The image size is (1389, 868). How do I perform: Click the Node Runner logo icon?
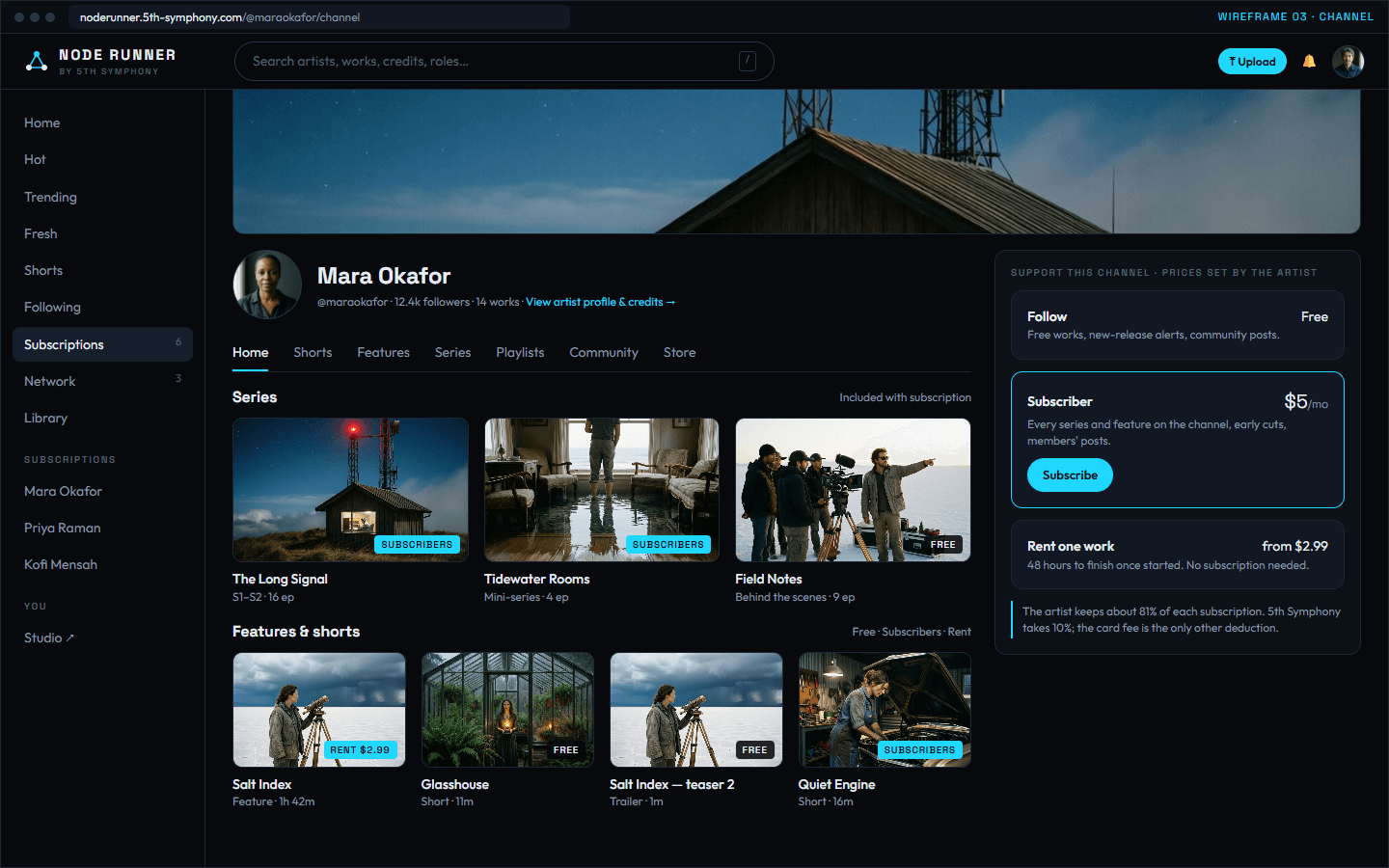(x=37, y=62)
